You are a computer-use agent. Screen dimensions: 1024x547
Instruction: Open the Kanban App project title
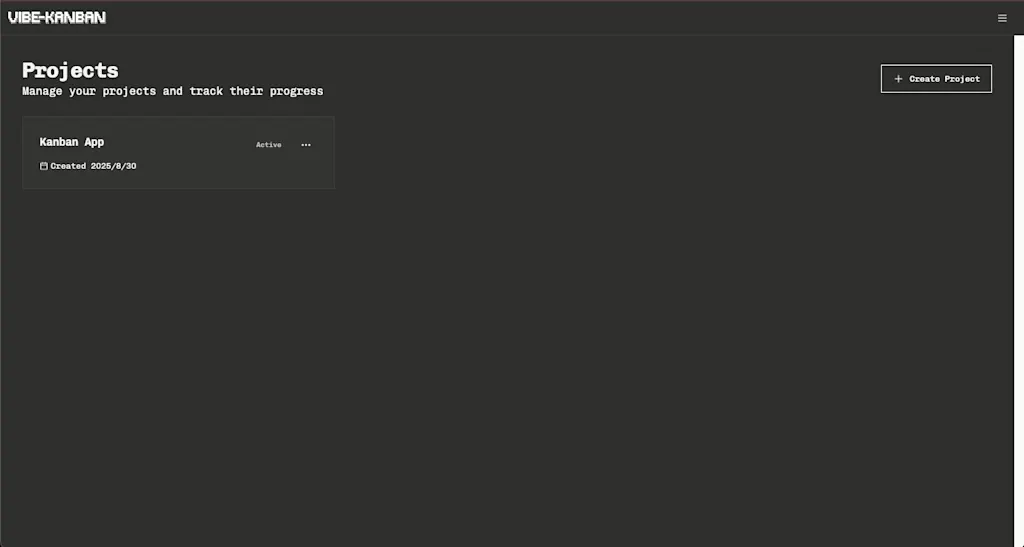click(x=72, y=142)
